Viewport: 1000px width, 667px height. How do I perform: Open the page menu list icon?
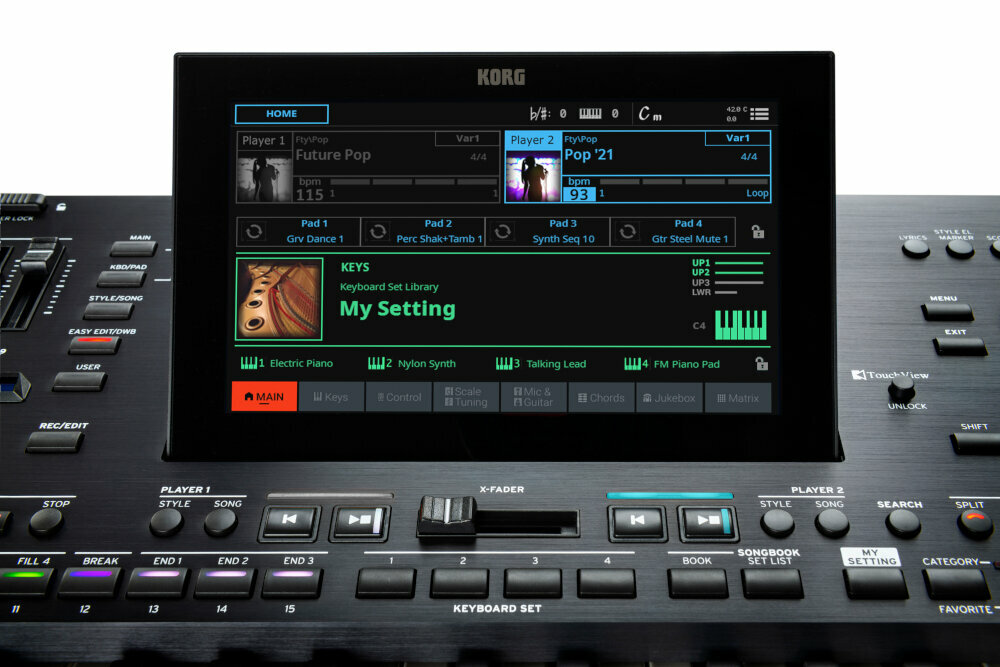click(x=759, y=114)
